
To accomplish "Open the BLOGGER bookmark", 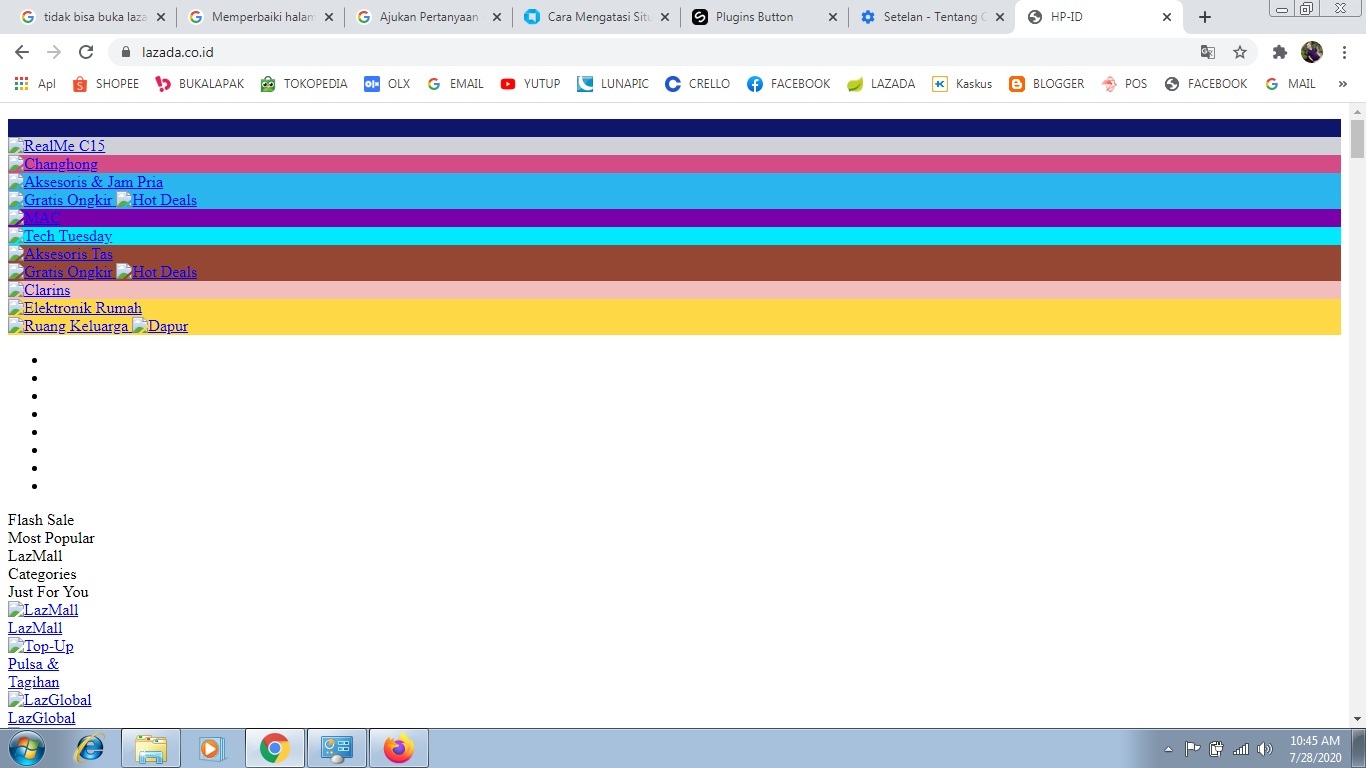I will pyautogui.click(x=1046, y=84).
